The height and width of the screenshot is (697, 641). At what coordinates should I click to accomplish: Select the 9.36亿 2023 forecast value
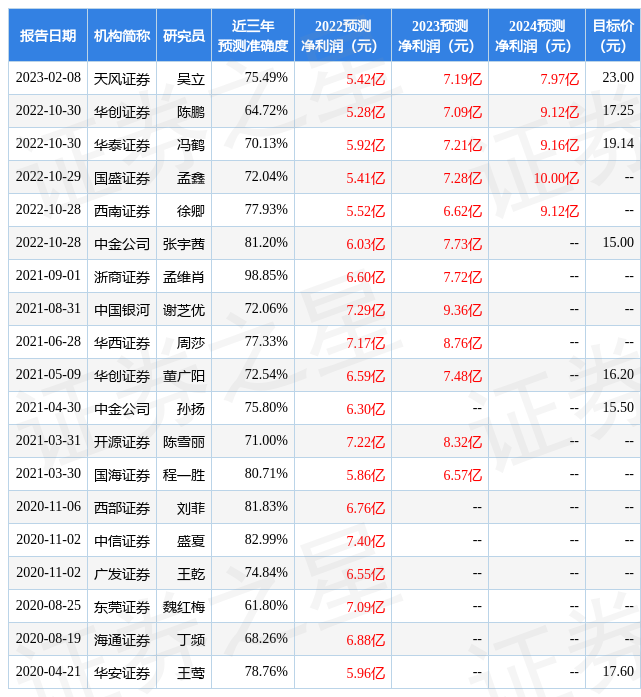coord(463,310)
